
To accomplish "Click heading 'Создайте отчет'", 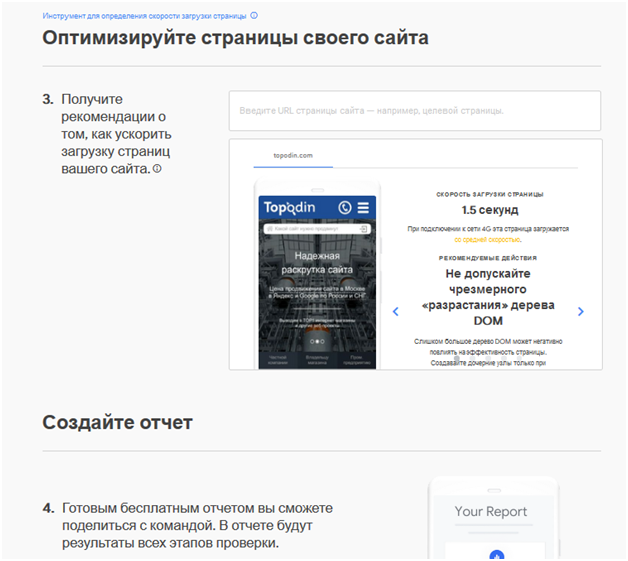I will (117, 422).
